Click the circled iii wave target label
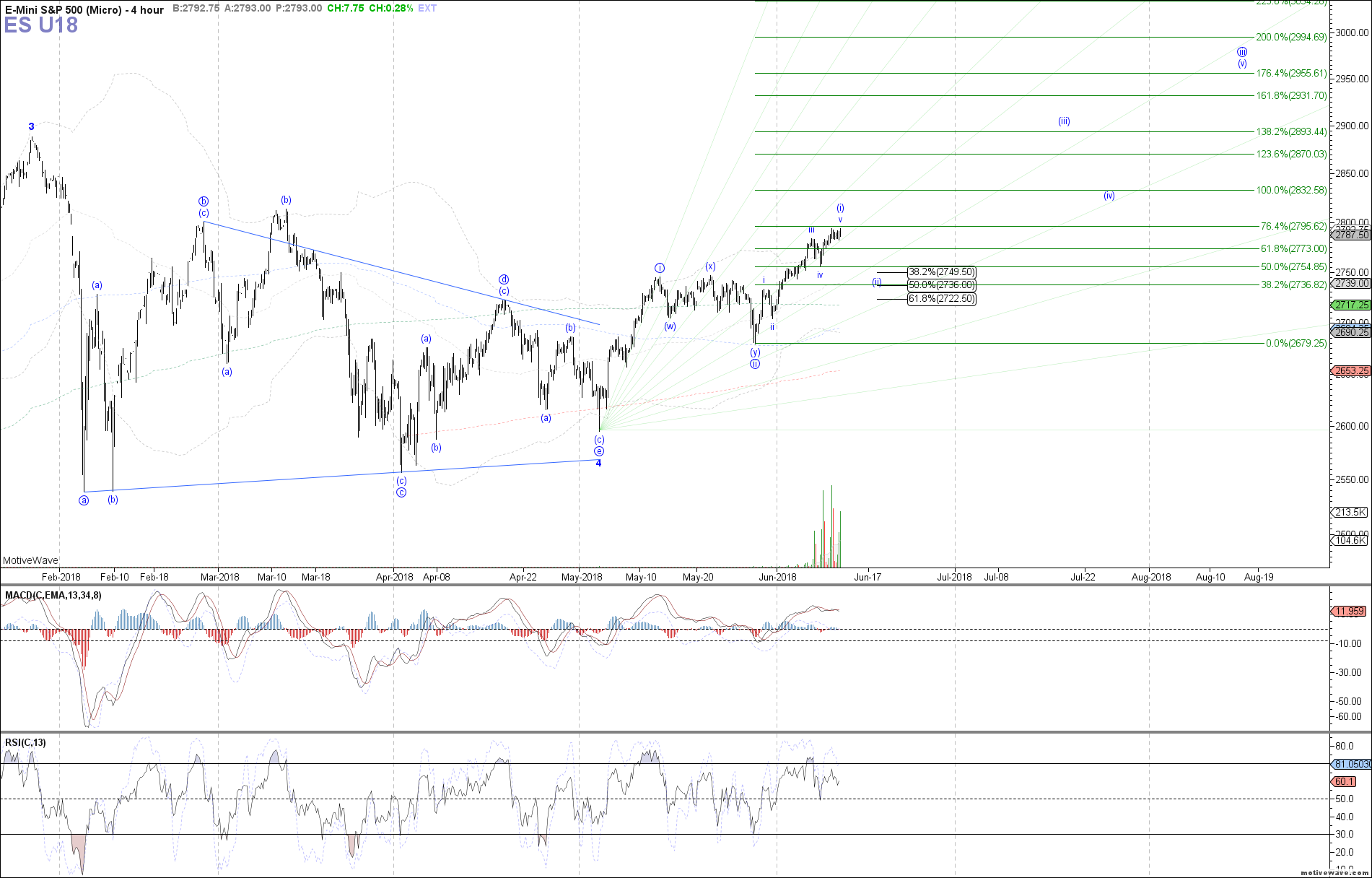This screenshot has height=878, width=1372. tap(1241, 52)
